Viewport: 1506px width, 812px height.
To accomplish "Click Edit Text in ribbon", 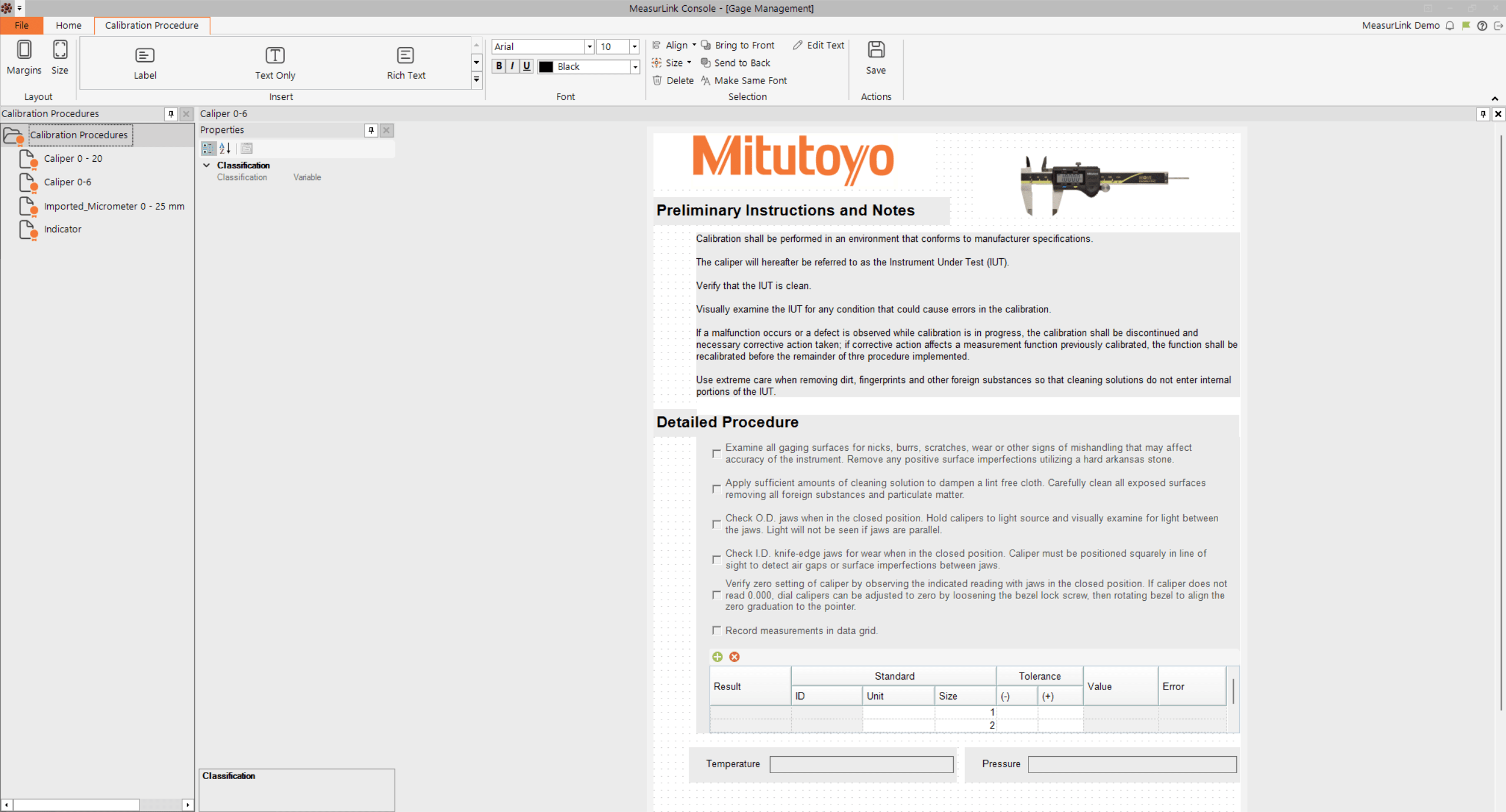I will point(818,45).
